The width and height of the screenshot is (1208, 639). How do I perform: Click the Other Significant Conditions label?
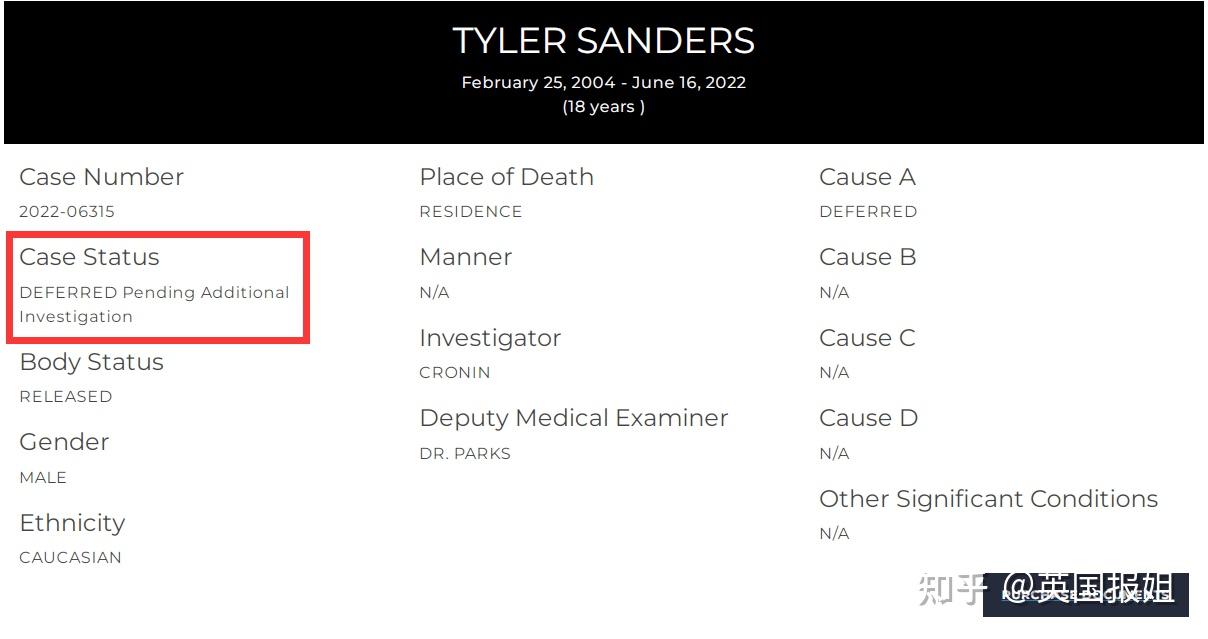pyautogui.click(x=988, y=499)
